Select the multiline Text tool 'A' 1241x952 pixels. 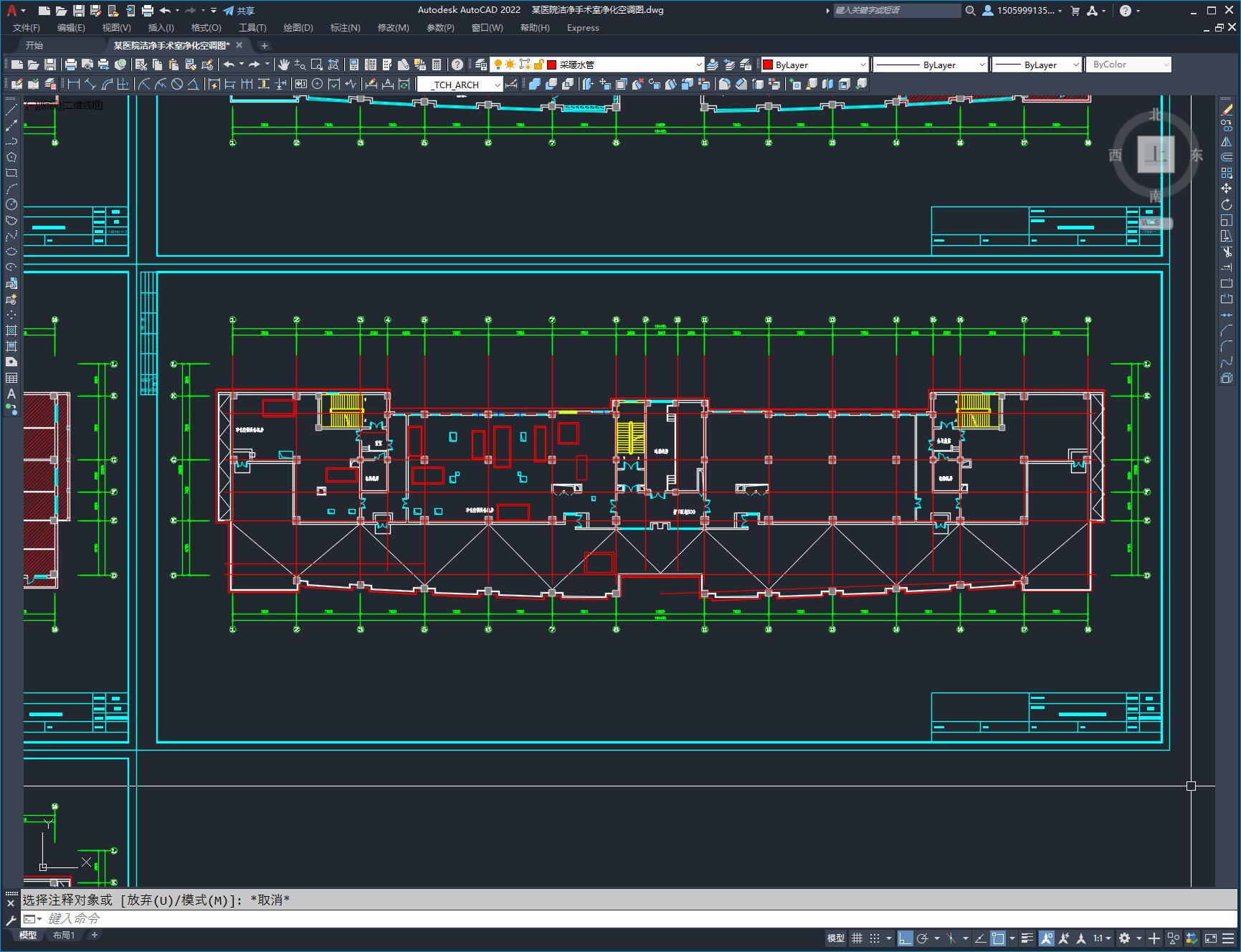pyautogui.click(x=11, y=394)
